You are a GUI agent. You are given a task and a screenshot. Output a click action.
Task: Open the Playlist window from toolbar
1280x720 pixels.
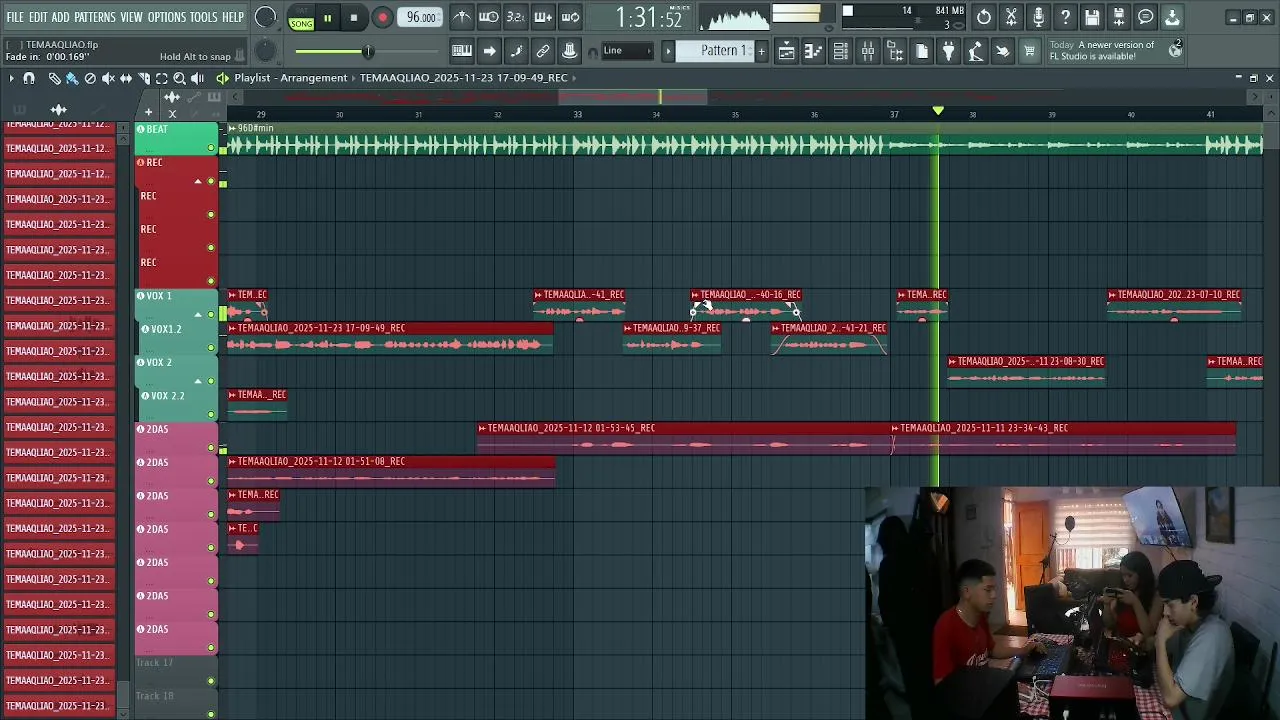coord(787,52)
